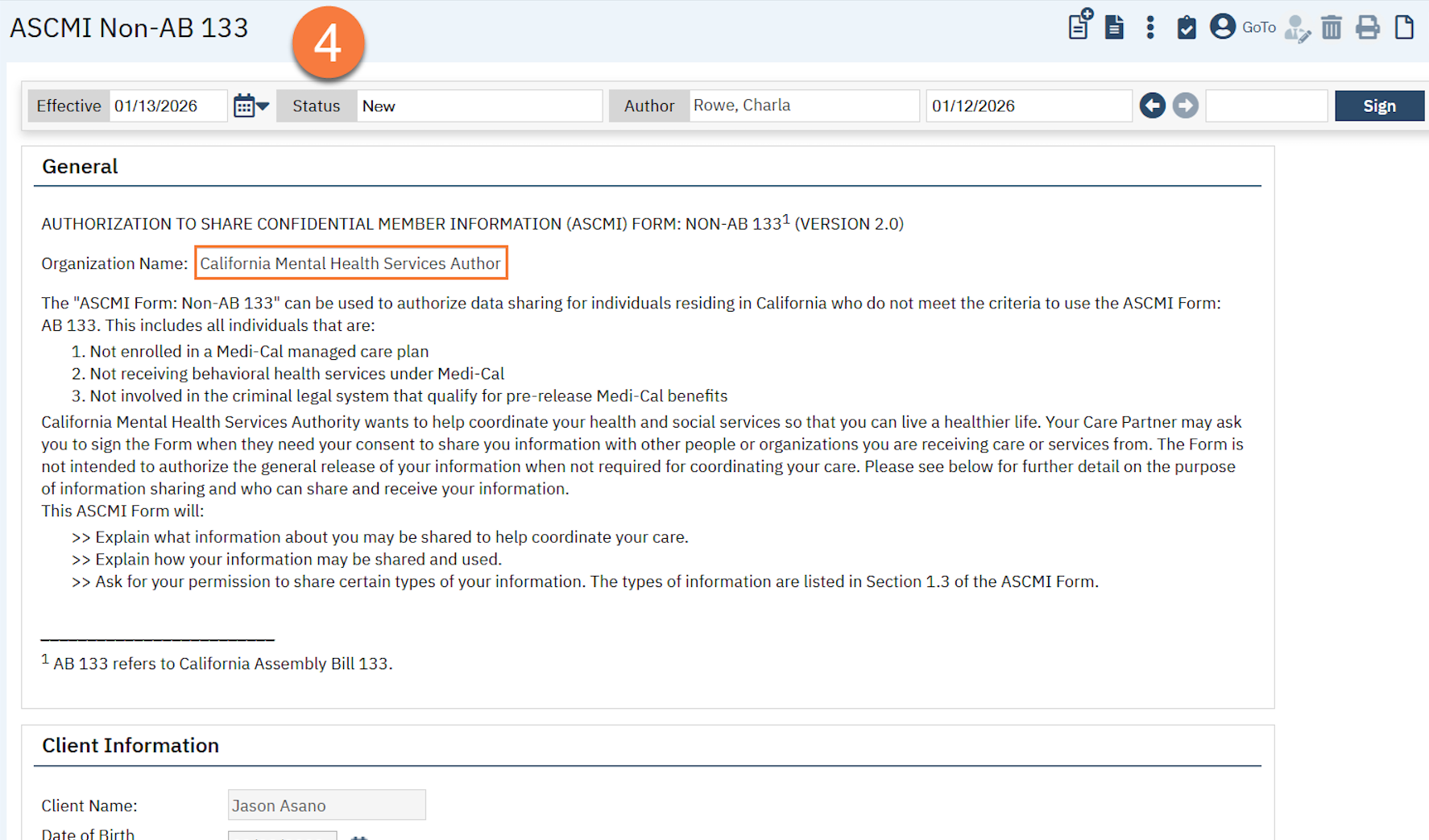The width and height of the screenshot is (1429, 840).
Task: Click the clipboard checkmark icon
Action: (1186, 27)
